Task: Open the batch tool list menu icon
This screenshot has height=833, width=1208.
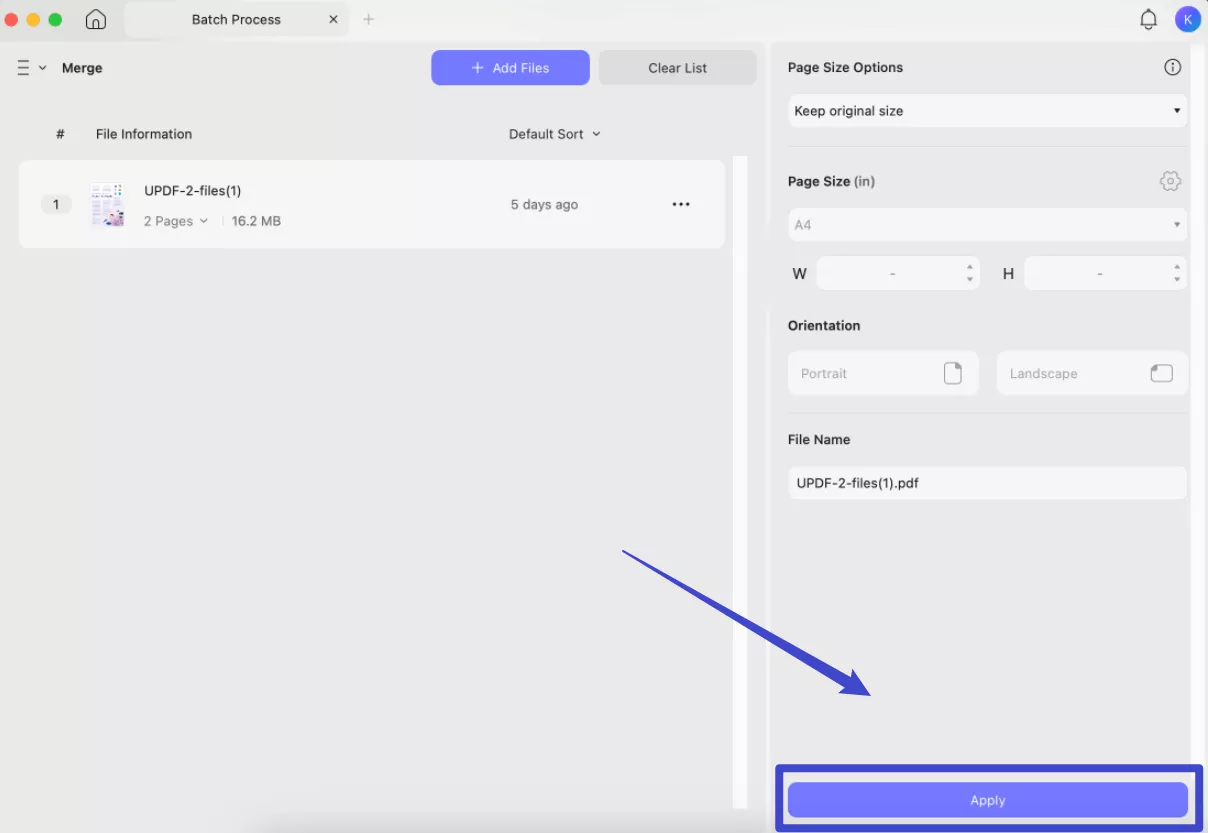Action: (x=24, y=68)
